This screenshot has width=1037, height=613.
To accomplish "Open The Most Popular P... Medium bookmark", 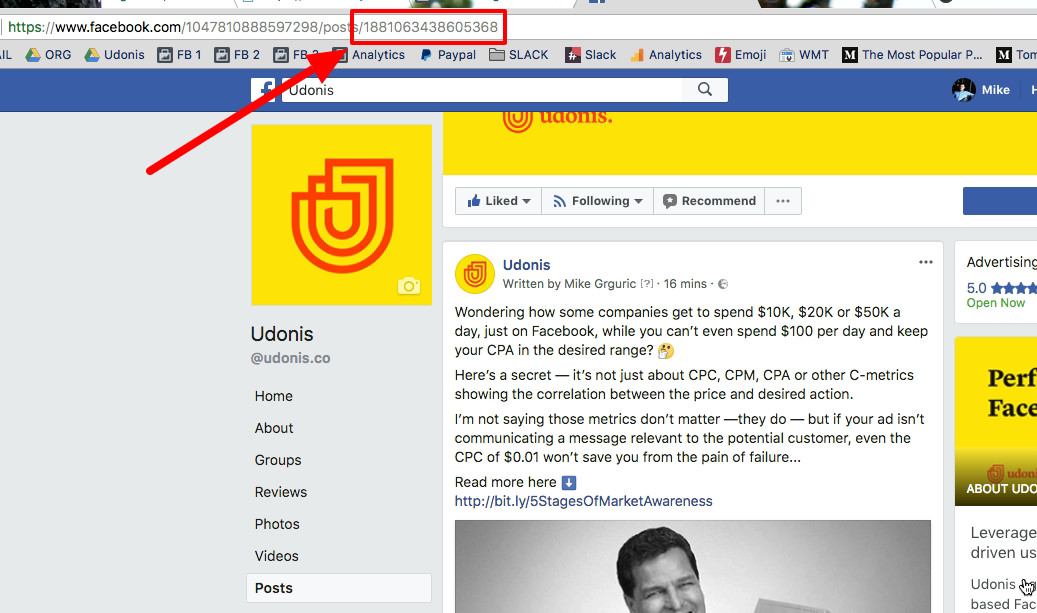I will 912,55.
